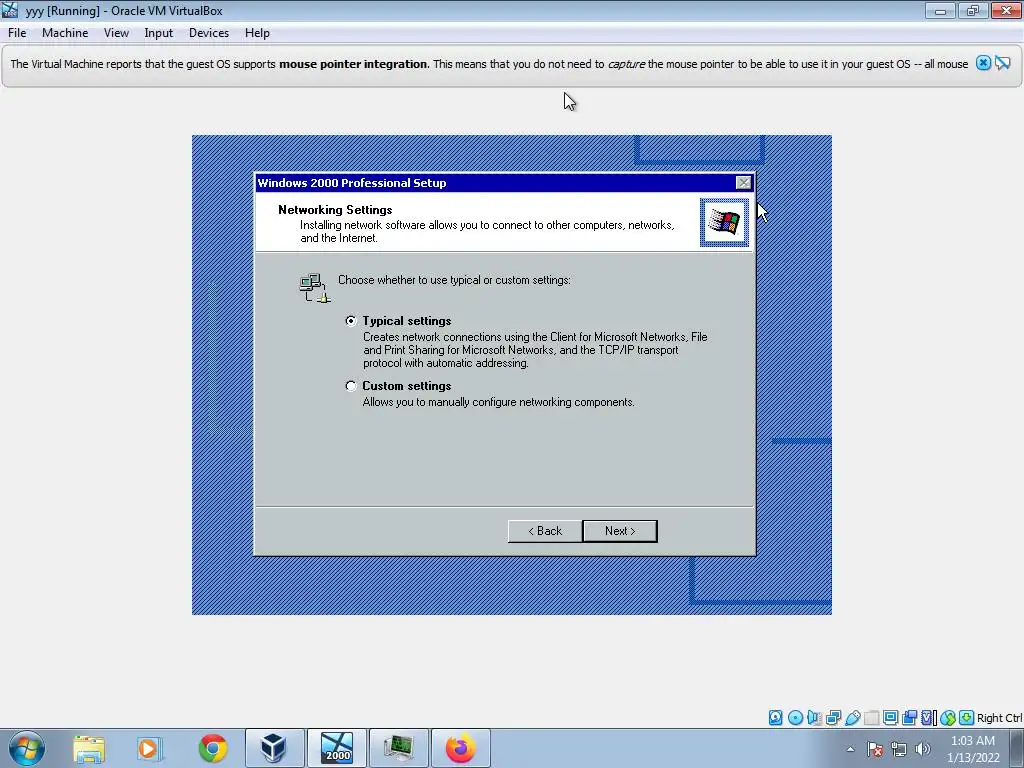Open Windows Media Player from taskbar
Screen dimensions: 1024x768
(149, 748)
